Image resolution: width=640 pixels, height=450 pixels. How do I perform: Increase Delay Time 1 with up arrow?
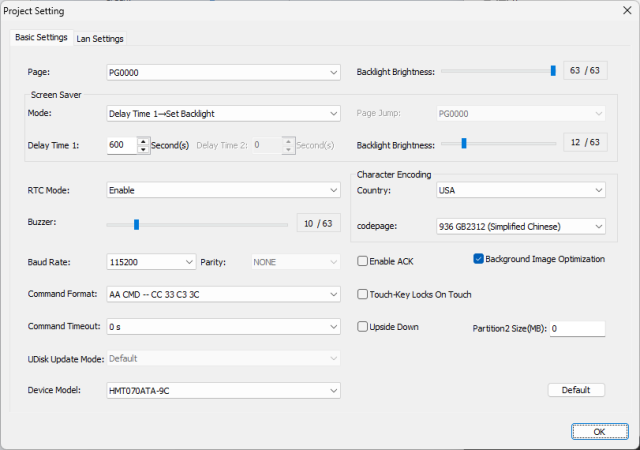[x=144, y=141]
